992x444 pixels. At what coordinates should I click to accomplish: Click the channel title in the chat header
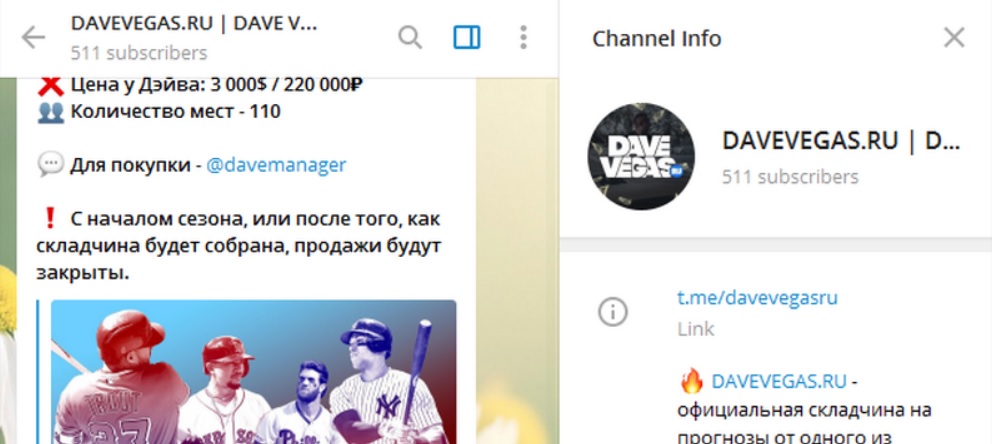[194, 23]
